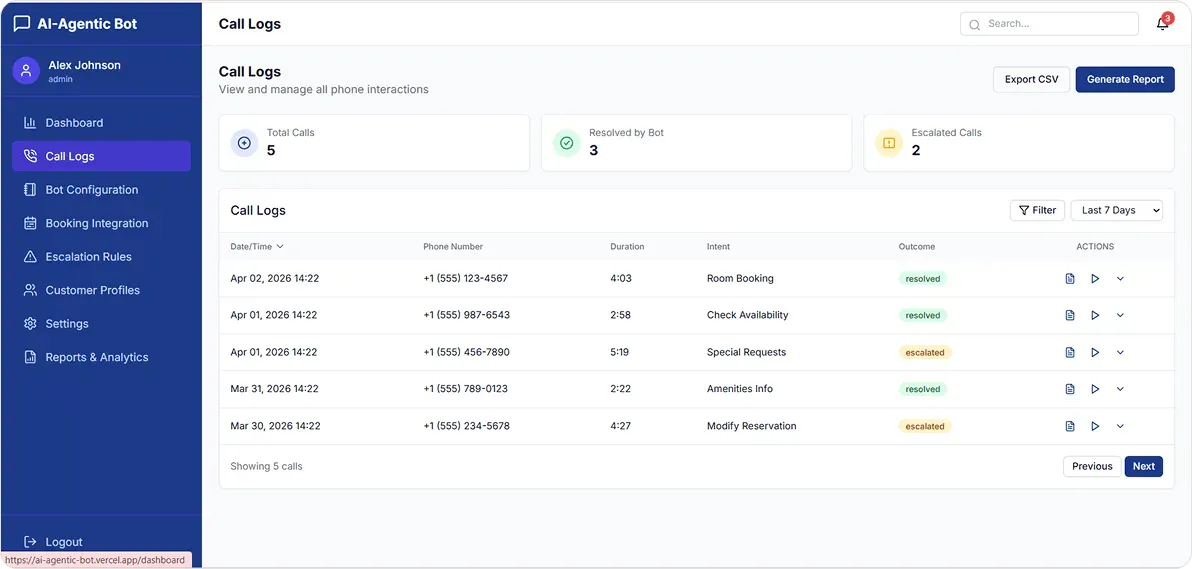Click phone number +1 (555) 789-0123
The width and height of the screenshot is (1192, 569).
tap(465, 389)
